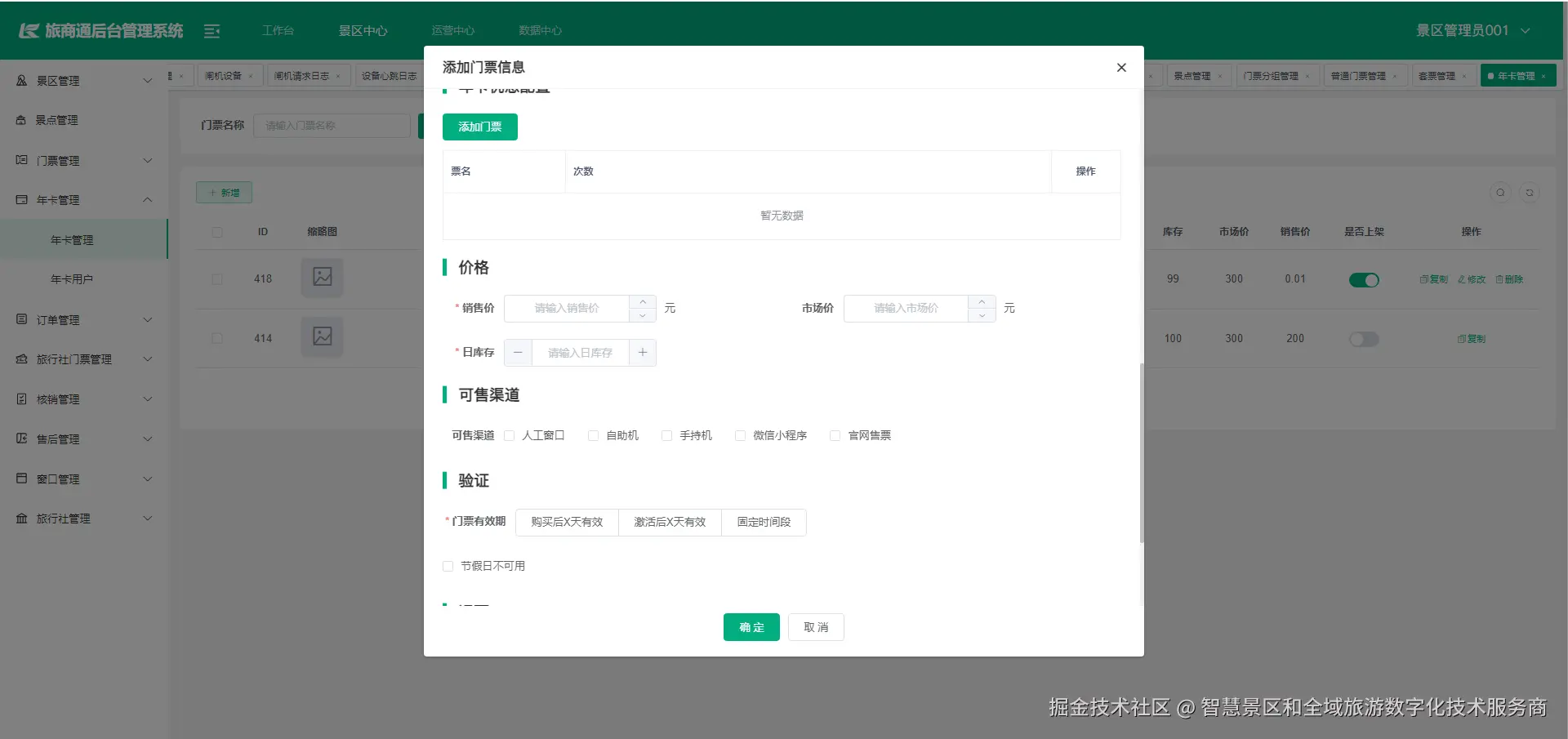Check the 微信小程序 sales channel checkbox
1568x739 pixels.
click(740, 435)
